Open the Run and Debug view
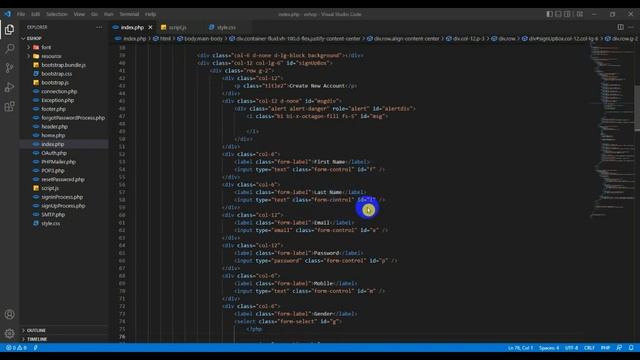The image size is (640, 360). (9, 87)
